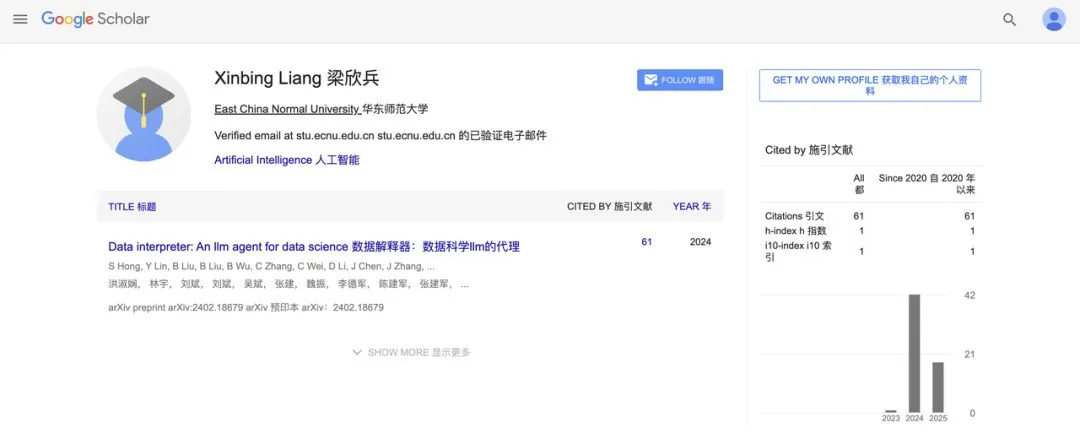The image size is (1080, 442).
Task: Click the graduation cap profile photo
Action: point(143,114)
